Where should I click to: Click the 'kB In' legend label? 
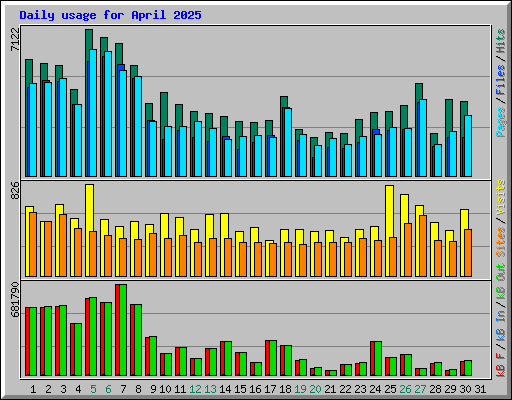500,325
